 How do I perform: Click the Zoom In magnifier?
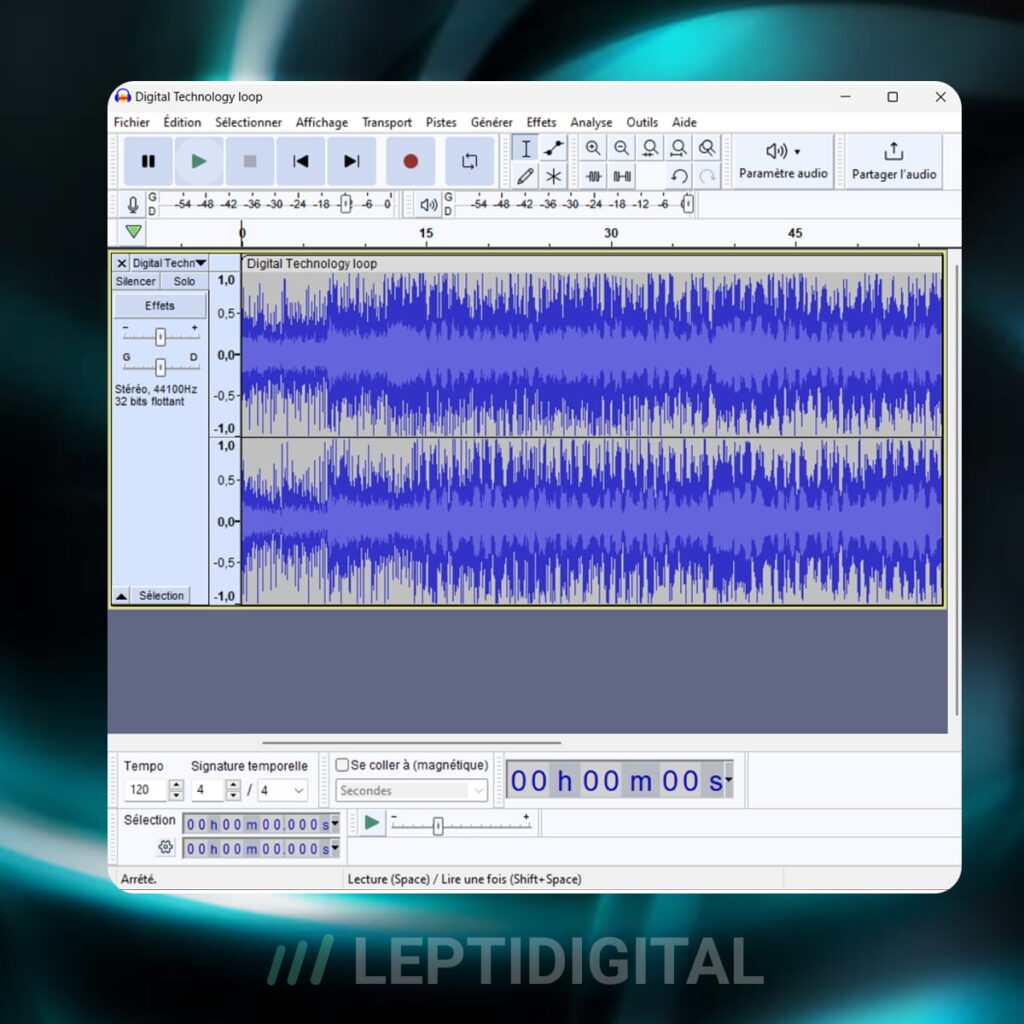pos(593,148)
